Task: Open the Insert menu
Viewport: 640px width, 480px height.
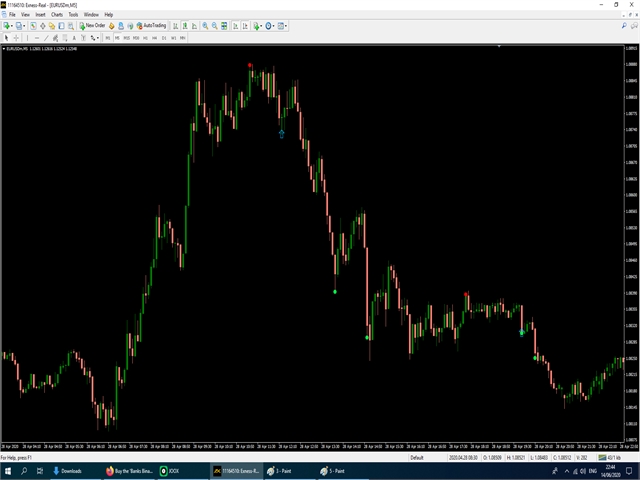Action: 39,15
